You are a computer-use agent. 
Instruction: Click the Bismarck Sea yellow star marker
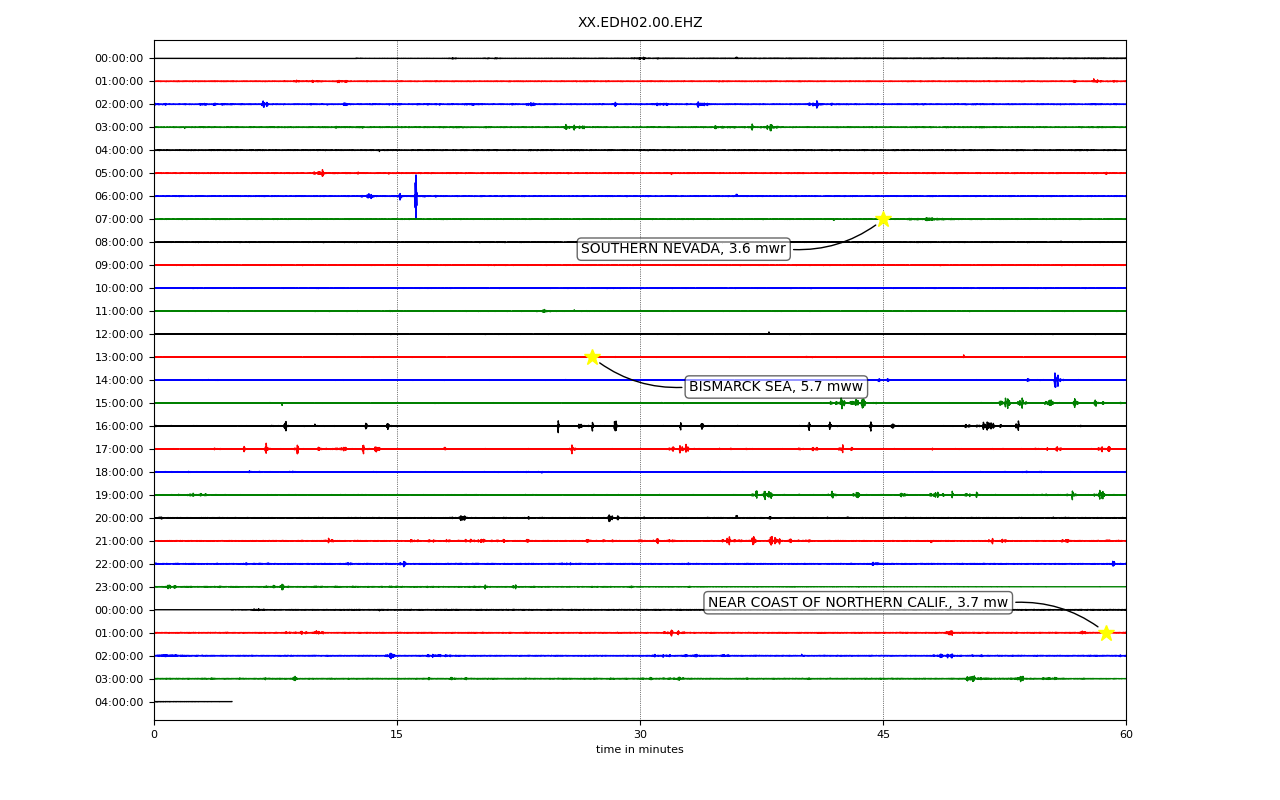point(592,357)
